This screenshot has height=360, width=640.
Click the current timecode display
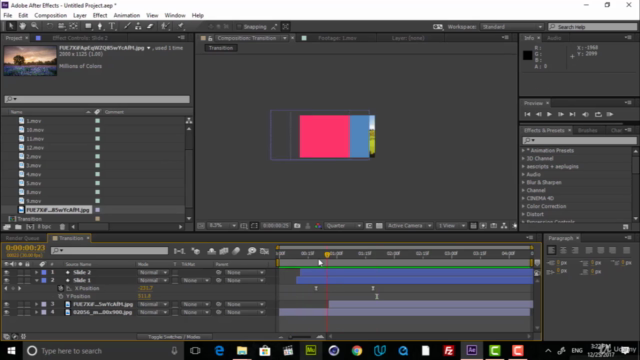[25, 248]
